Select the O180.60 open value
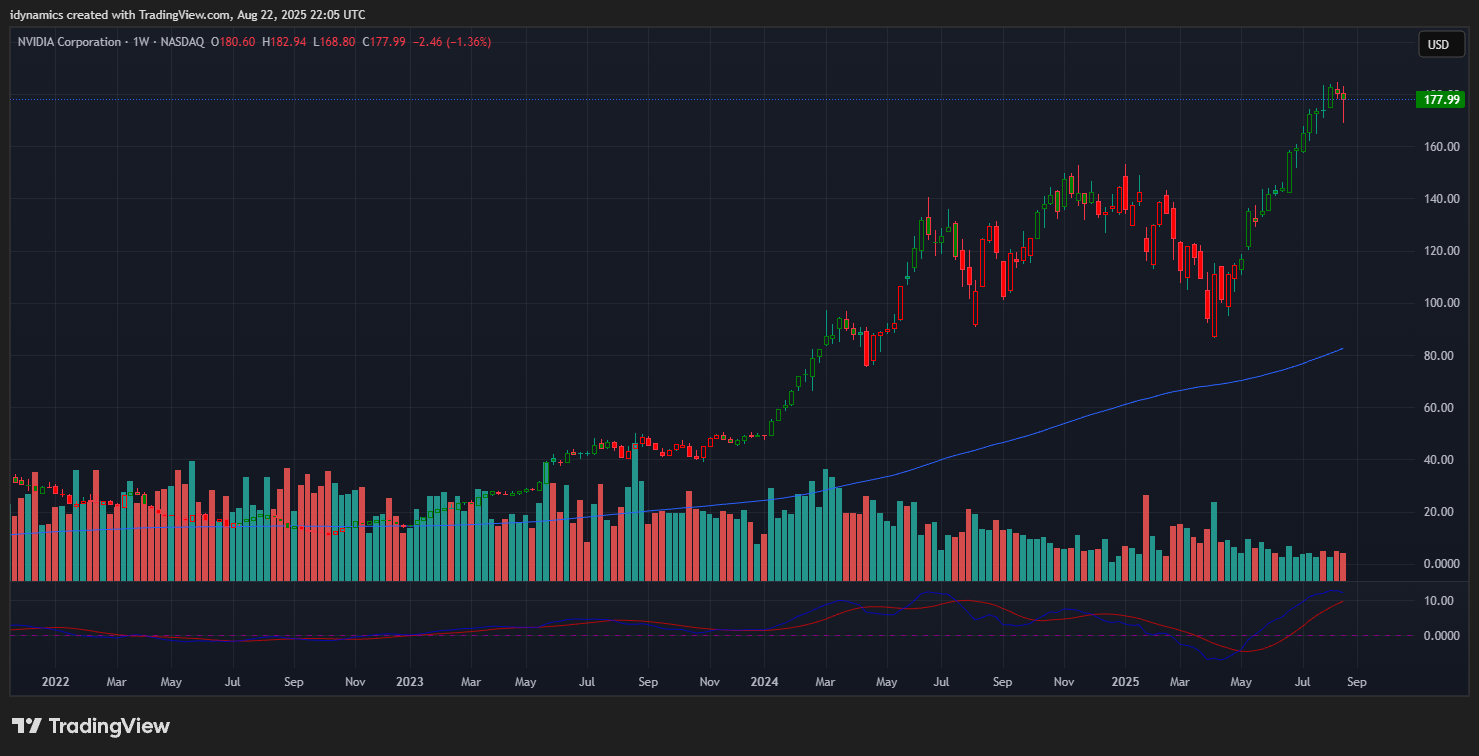 [x=233, y=42]
